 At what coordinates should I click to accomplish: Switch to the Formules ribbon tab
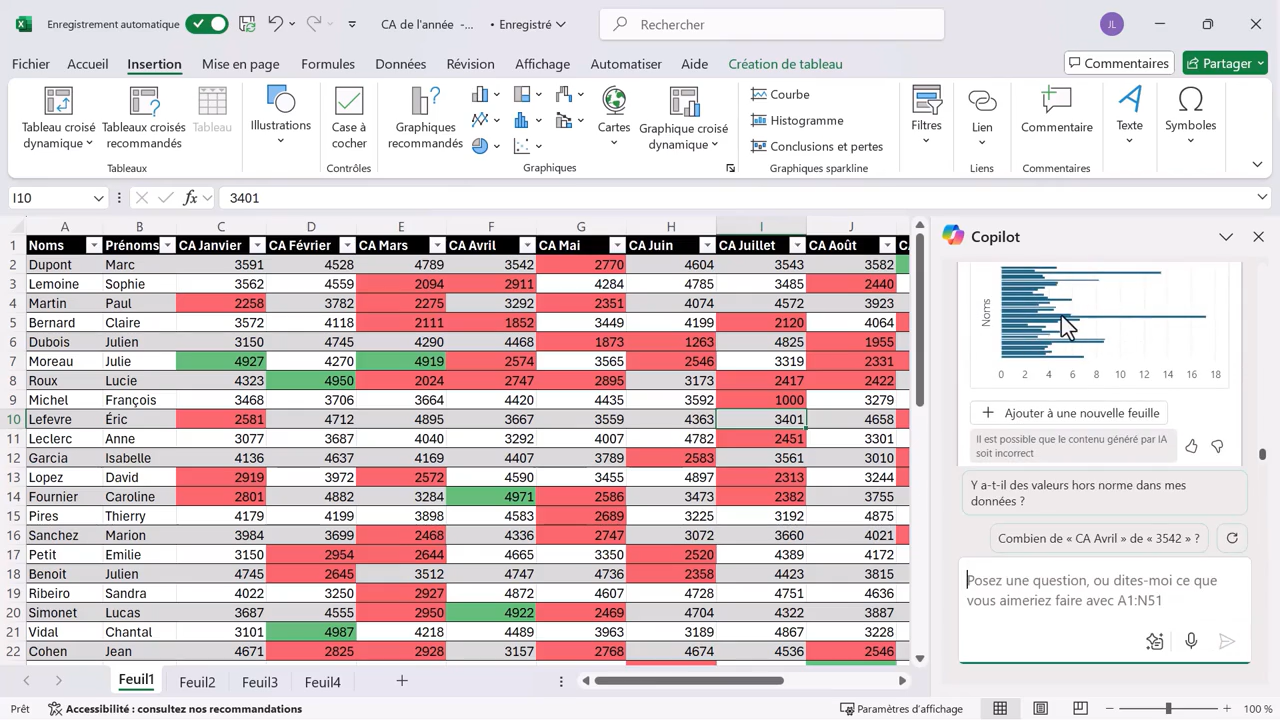pyautogui.click(x=328, y=63)
